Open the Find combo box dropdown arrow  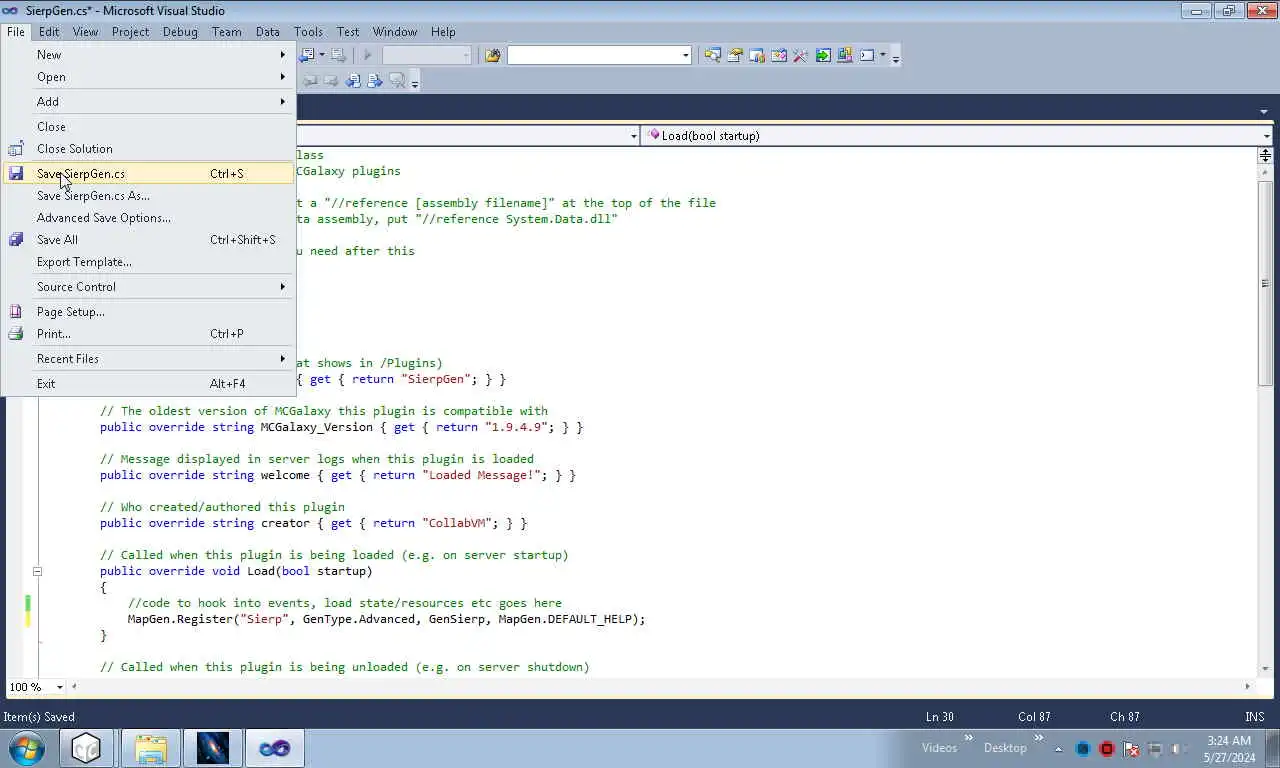[x=685, y=55]
